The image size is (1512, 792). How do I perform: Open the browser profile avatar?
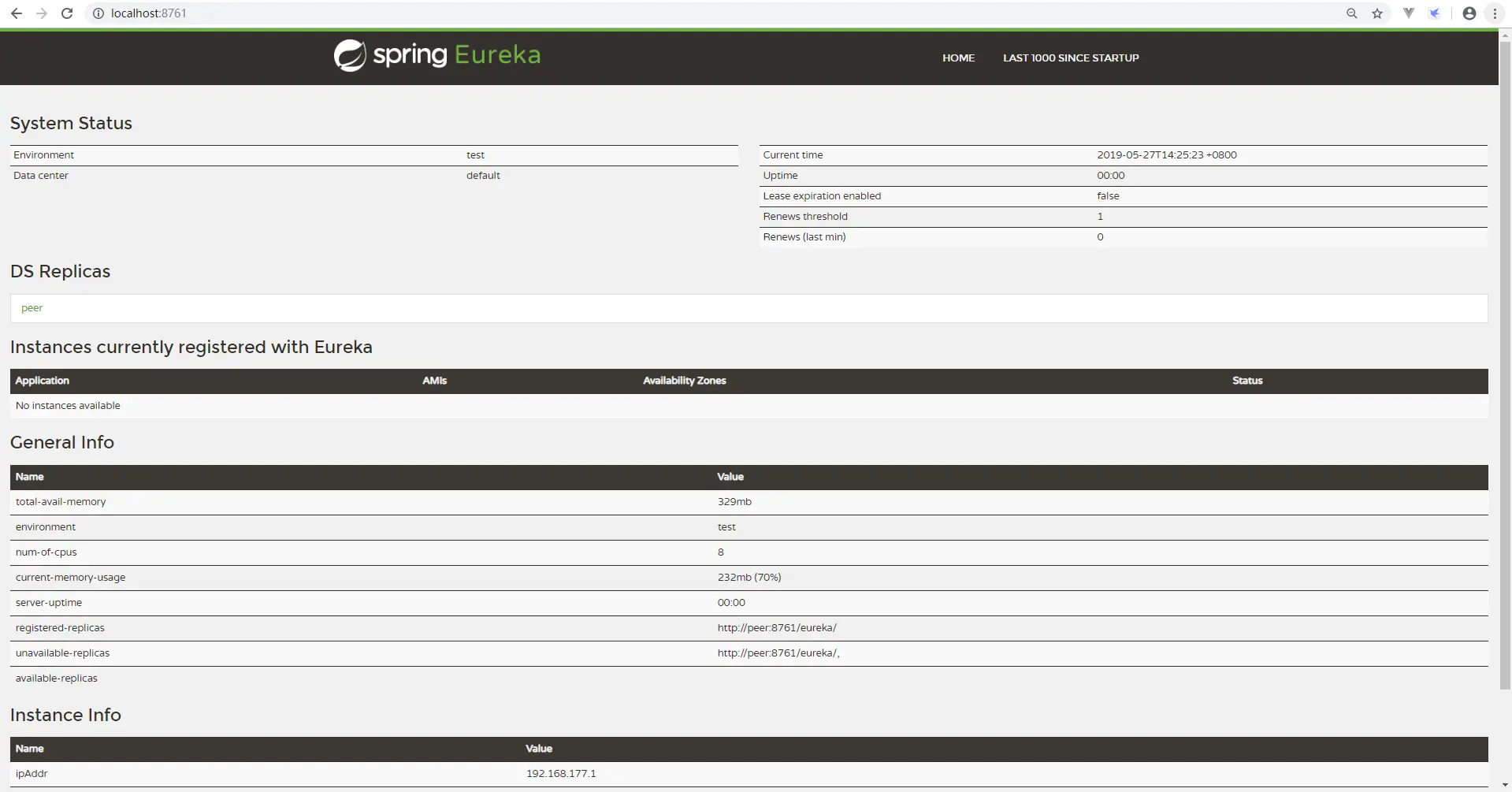1469,13
